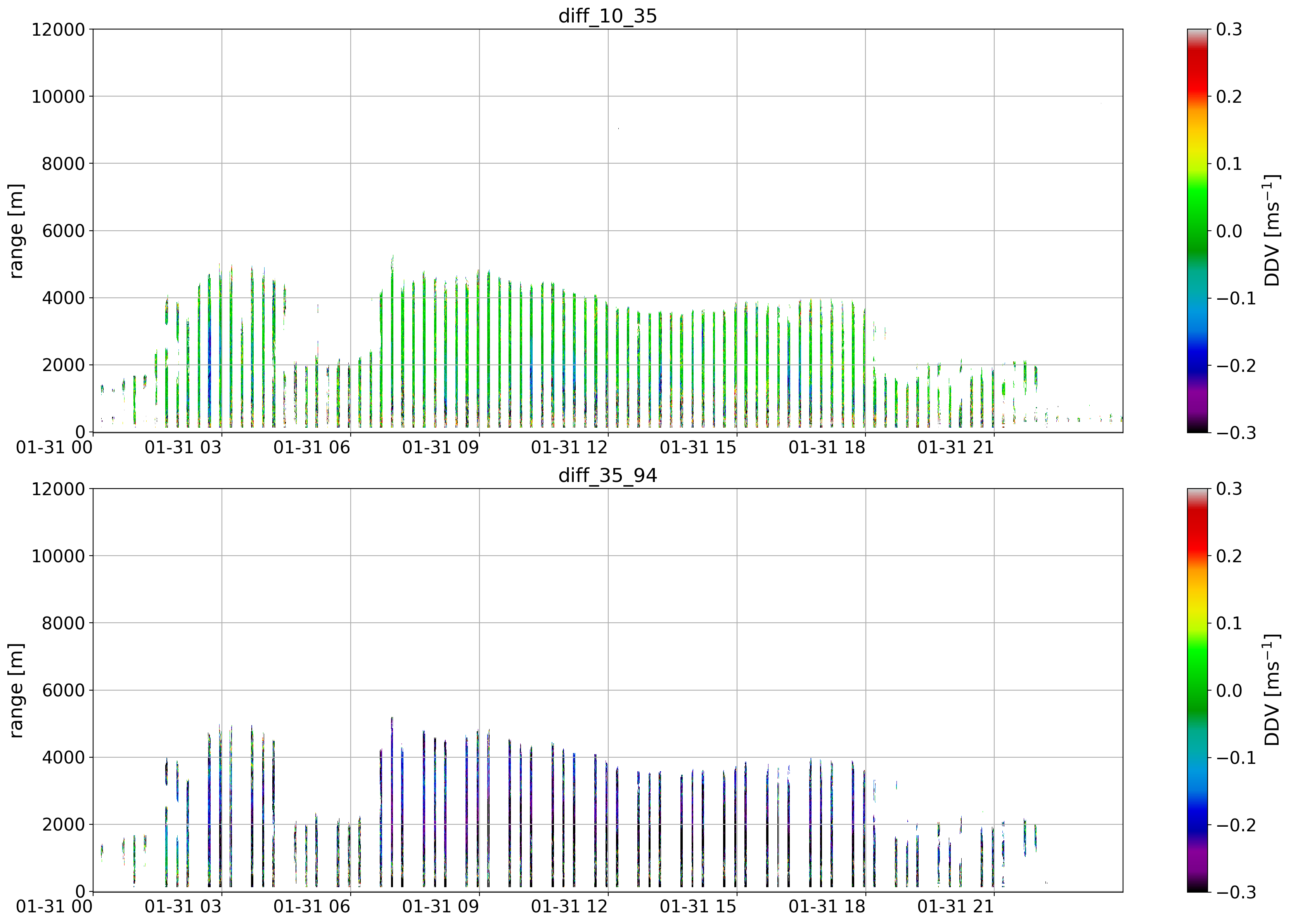Viewport: 1291px width, 924px height.
Task: Click the 2000 y-tick in diff_35_94 plot
Action: coord(63,825)
